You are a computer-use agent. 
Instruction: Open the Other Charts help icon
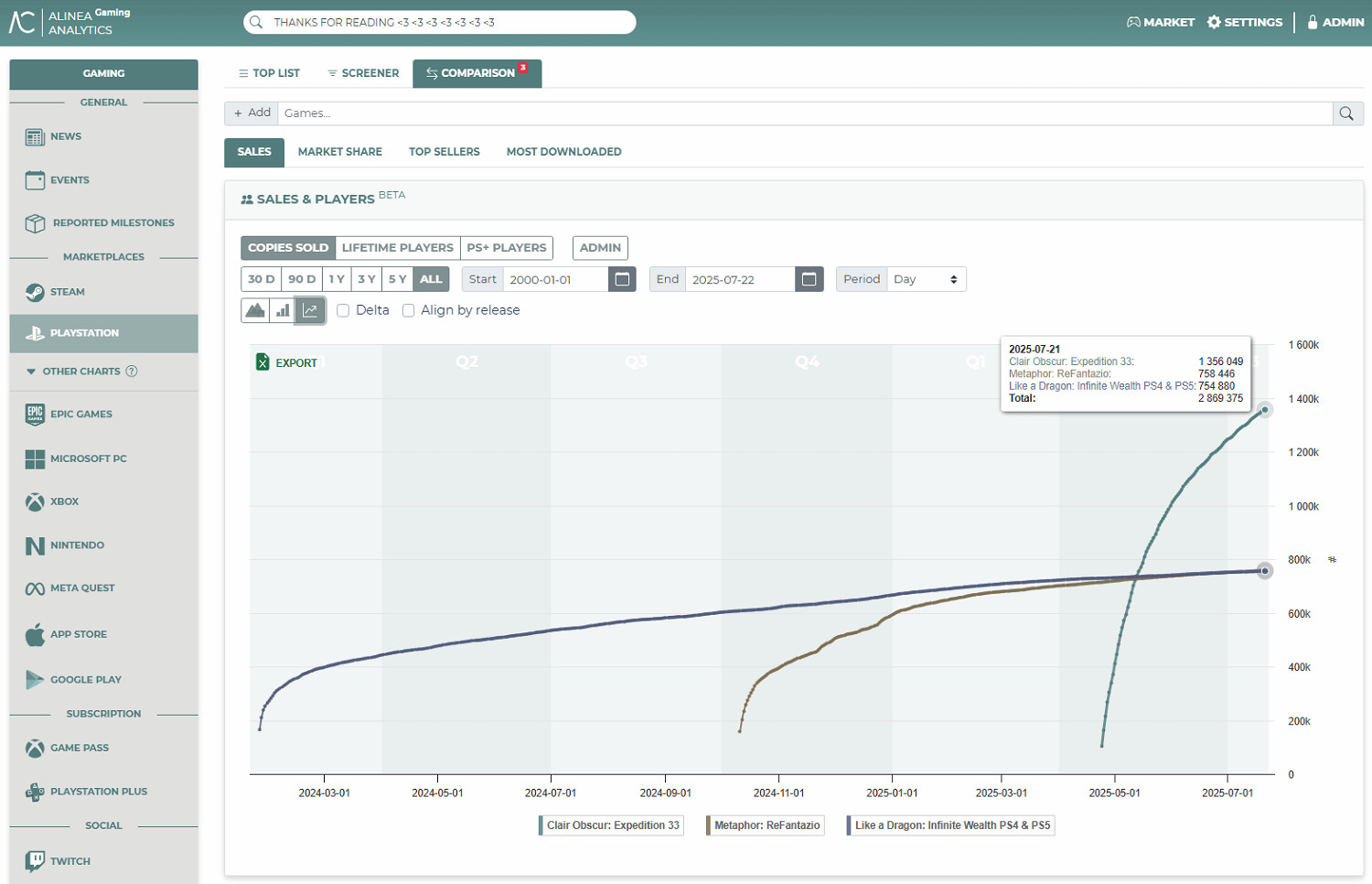tap(132, 372)
